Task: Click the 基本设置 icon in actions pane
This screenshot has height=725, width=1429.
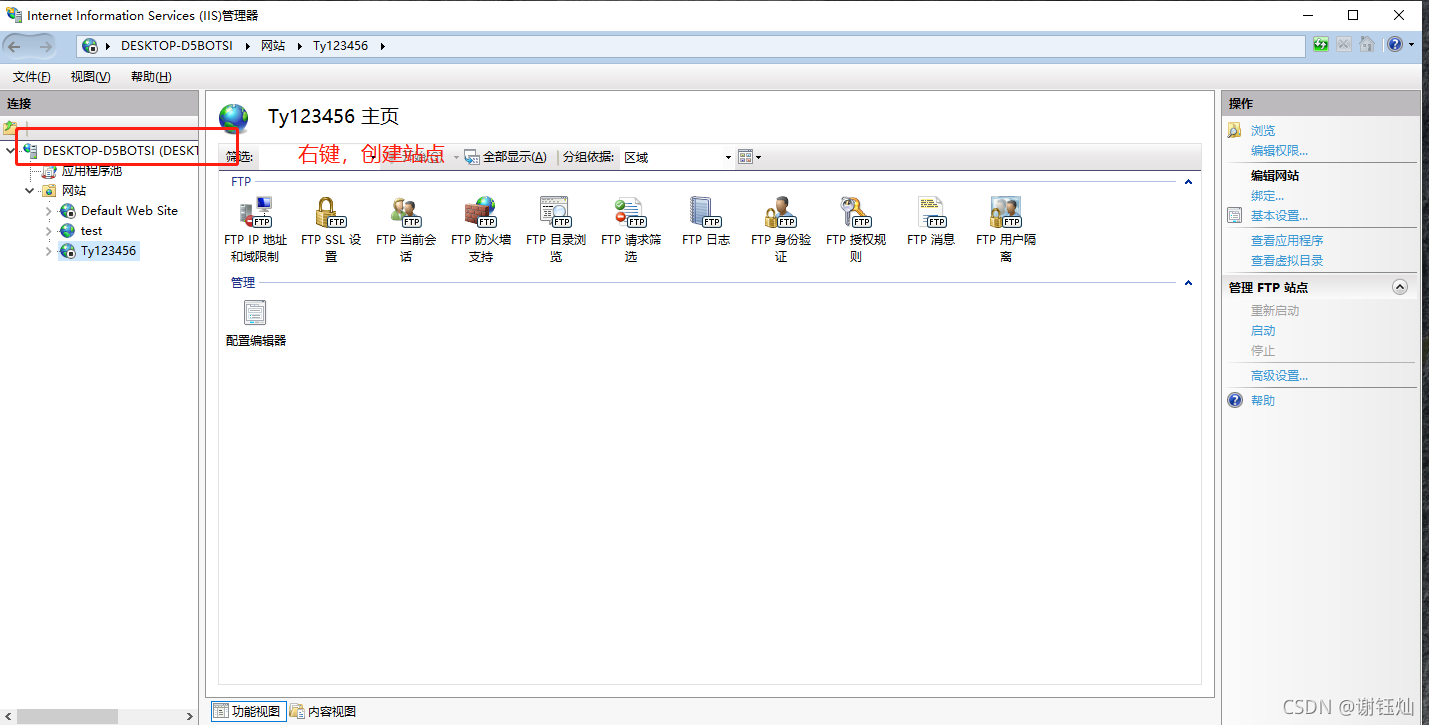Action: 1235,215
